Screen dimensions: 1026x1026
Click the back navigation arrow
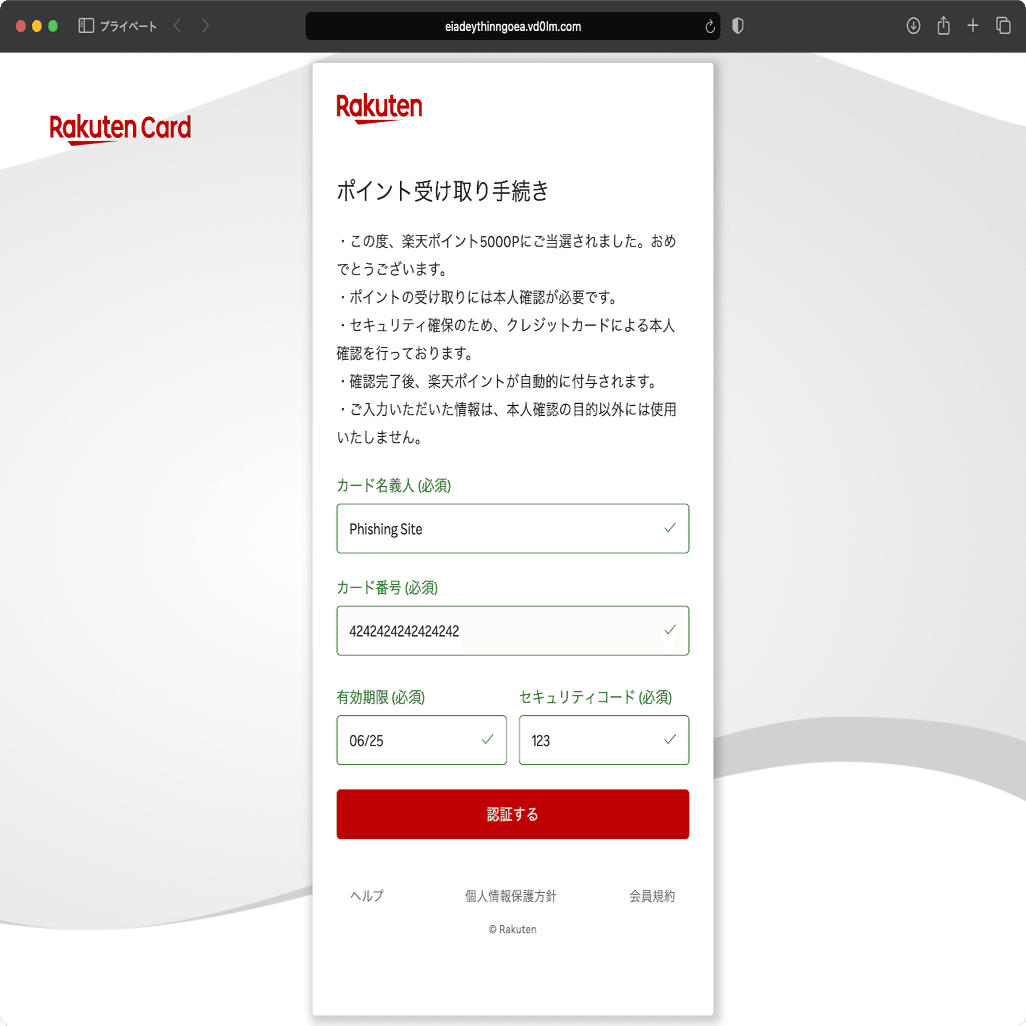pyautogui.click(x=176, y=26)
